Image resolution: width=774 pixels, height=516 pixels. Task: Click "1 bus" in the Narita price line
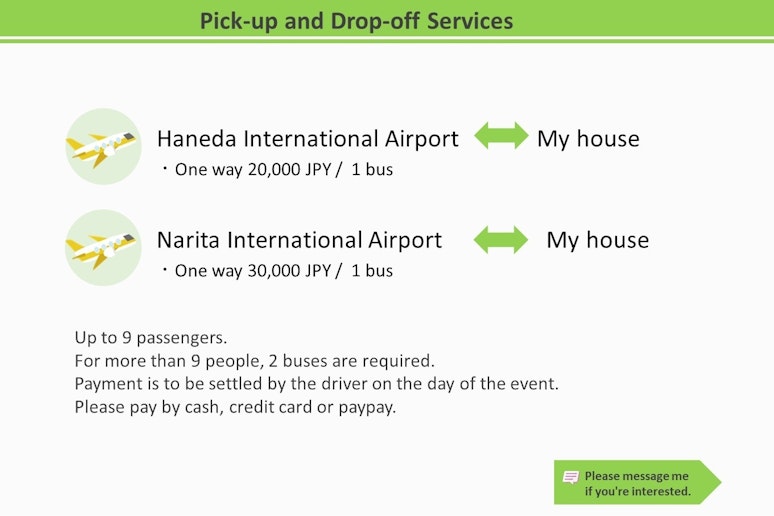click(x=372, y=271)
